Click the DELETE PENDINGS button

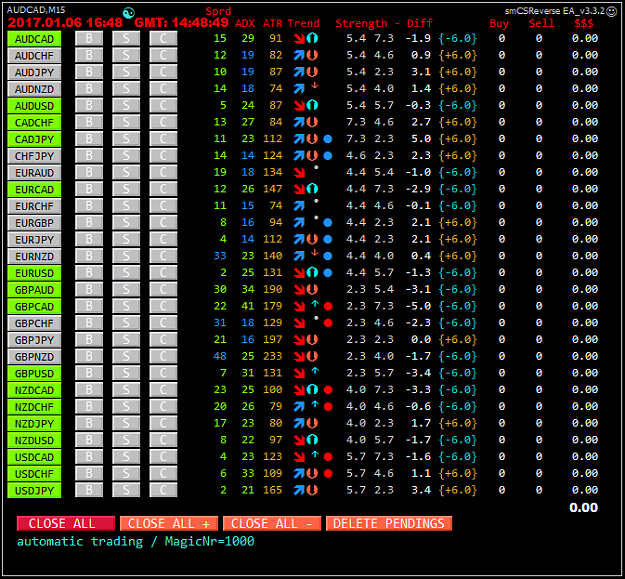tap(389, 524)
